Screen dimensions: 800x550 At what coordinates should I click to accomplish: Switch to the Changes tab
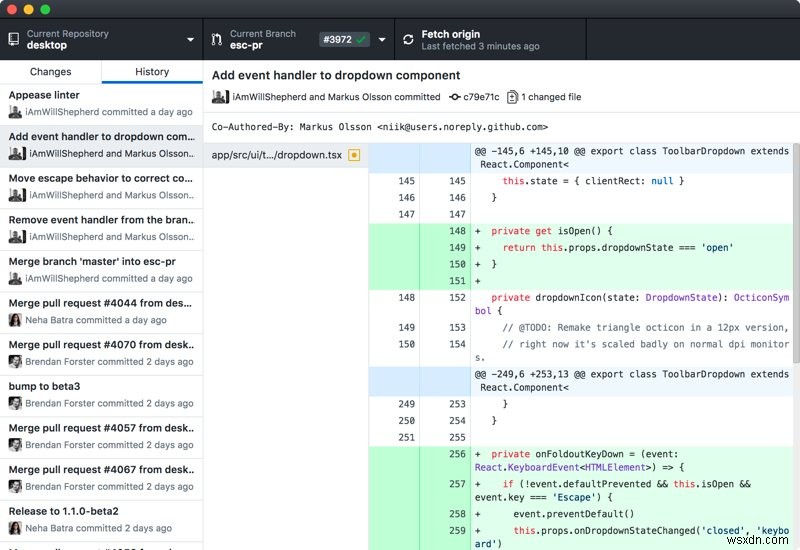point(51,72)
